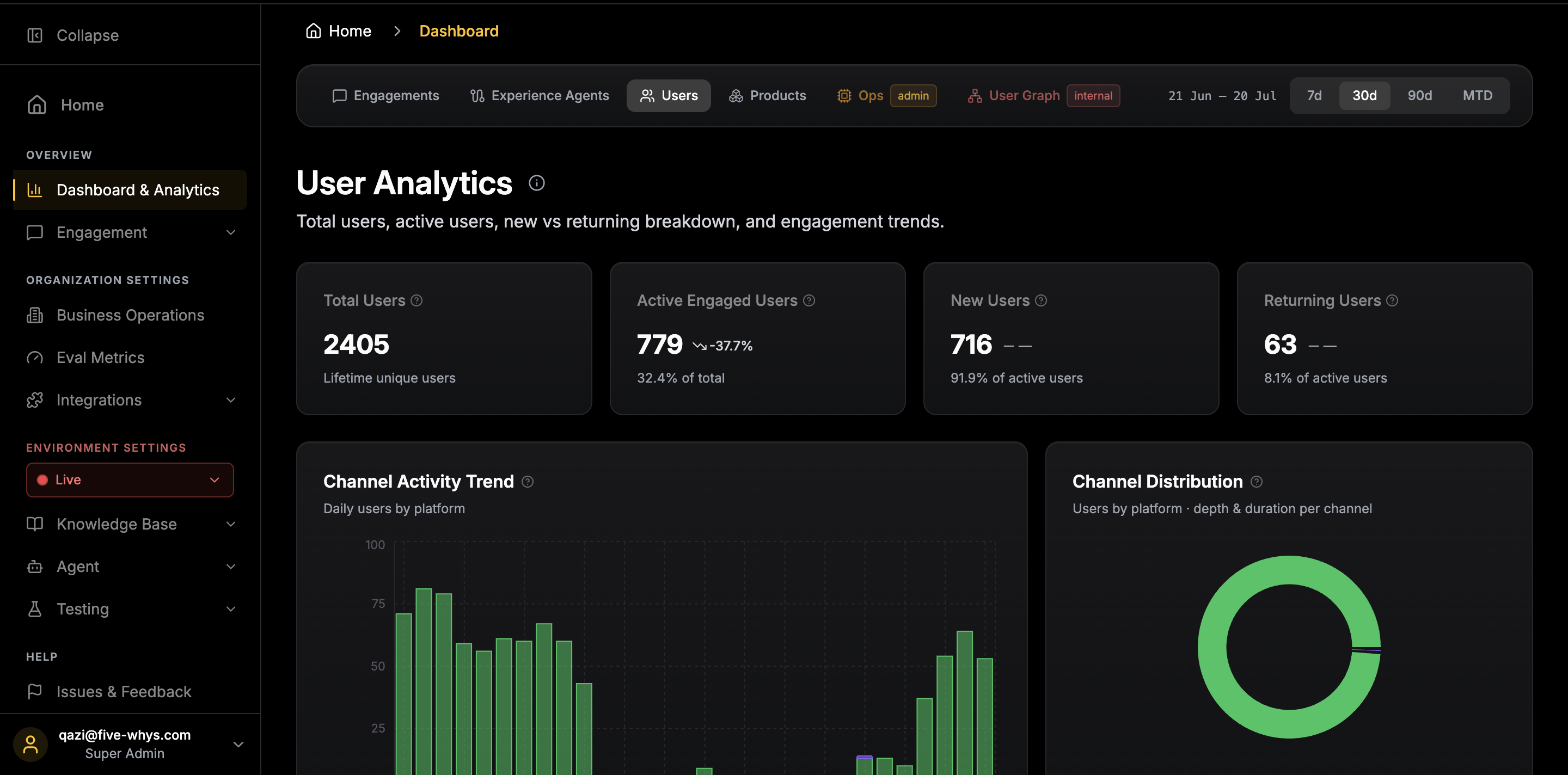Click the help icon beside Total Users
1568x775 pixels.
(x=416, y=300)
